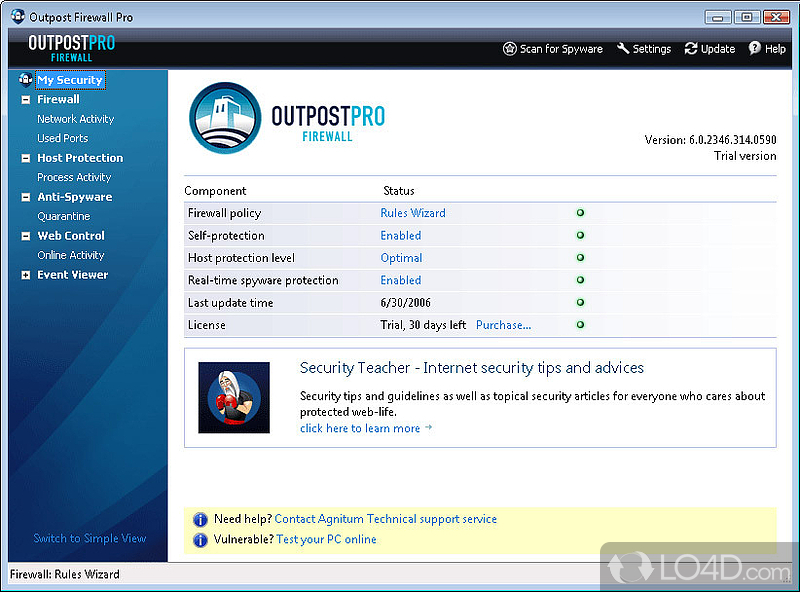This screenshot has width=800, height=592.
Task: Click the info icon beside Need help
Action: [x=201, y=520]
